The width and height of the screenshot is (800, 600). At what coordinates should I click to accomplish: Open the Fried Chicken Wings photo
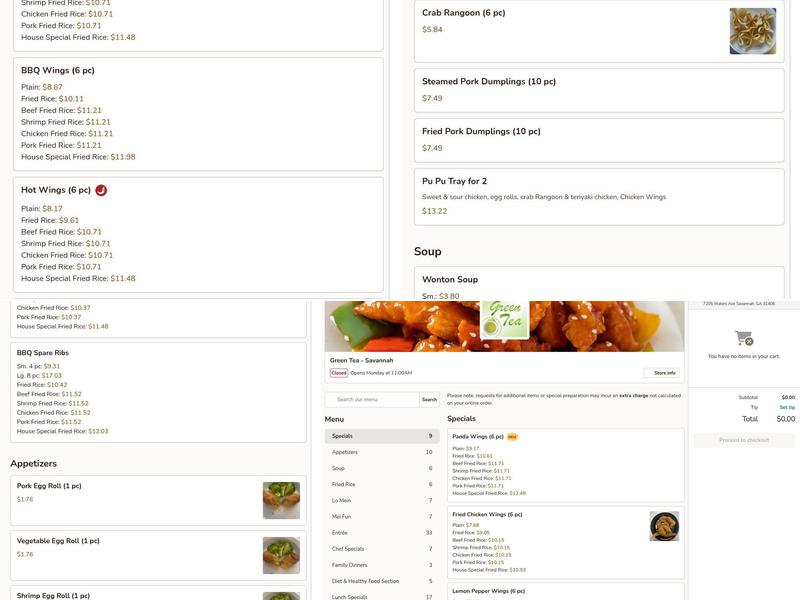pos(664,526)
